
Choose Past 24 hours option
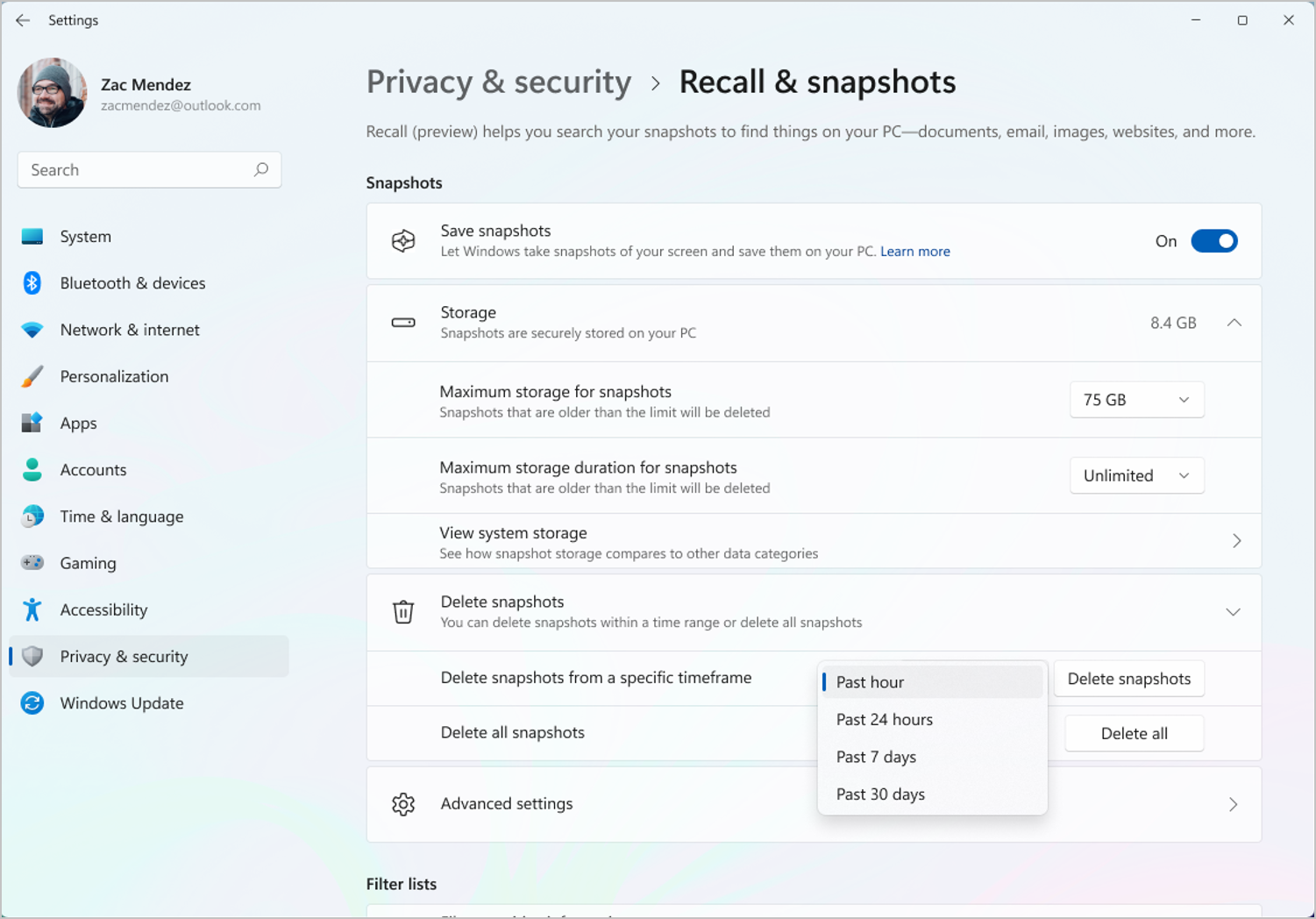933,720
